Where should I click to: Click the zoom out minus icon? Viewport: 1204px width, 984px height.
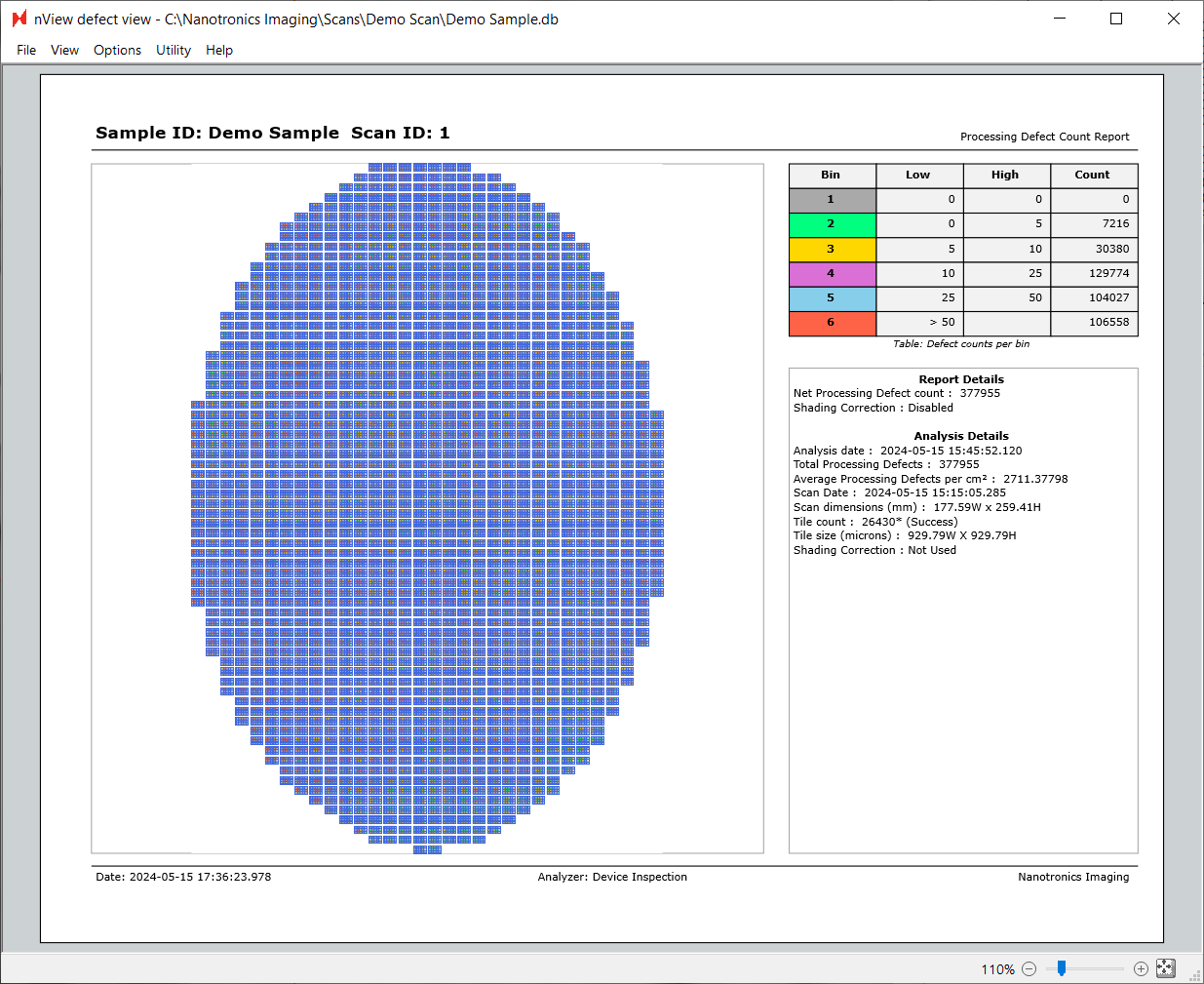[1029, 969]
